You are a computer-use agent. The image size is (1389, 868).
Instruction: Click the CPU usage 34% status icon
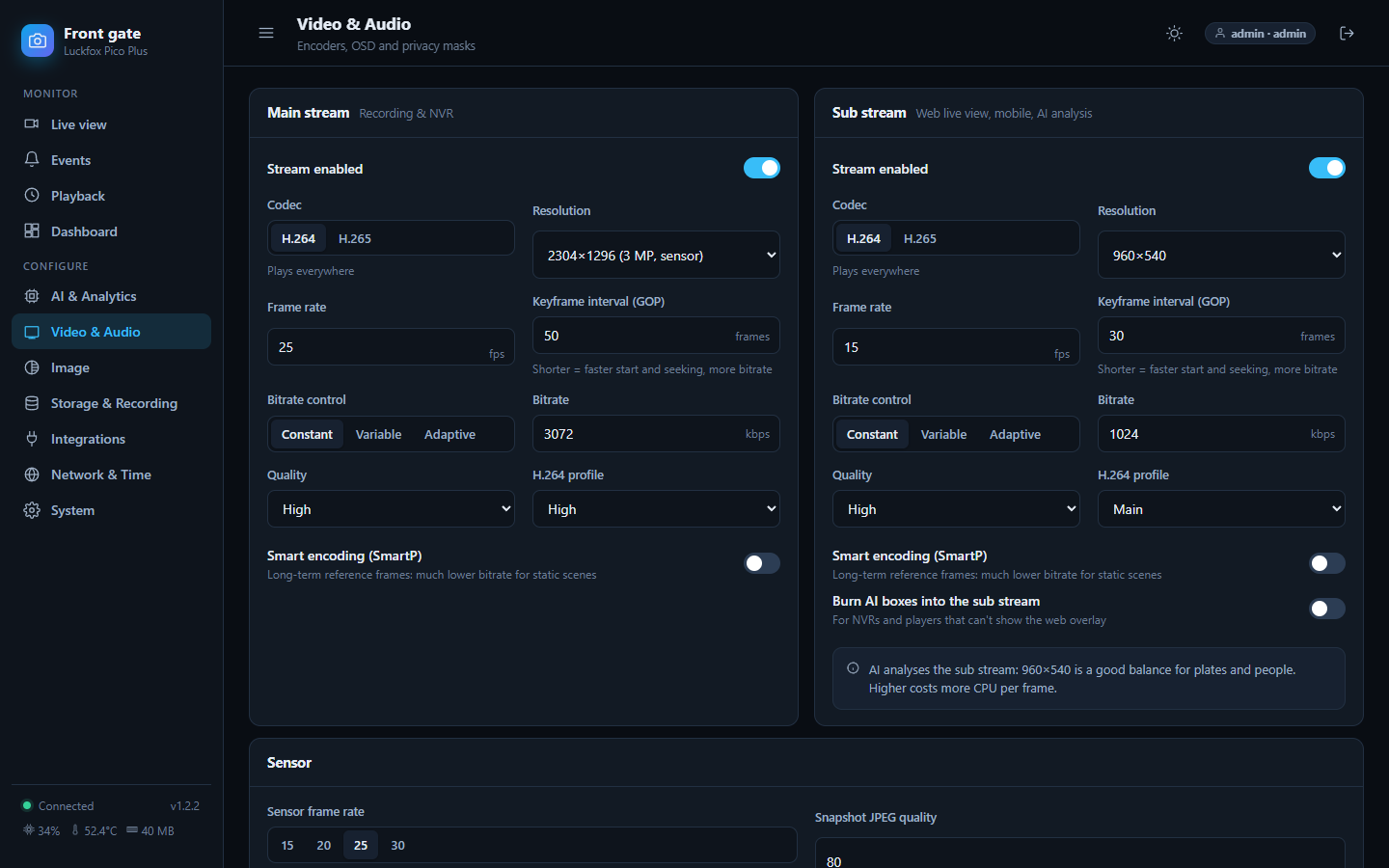[28, 830]
